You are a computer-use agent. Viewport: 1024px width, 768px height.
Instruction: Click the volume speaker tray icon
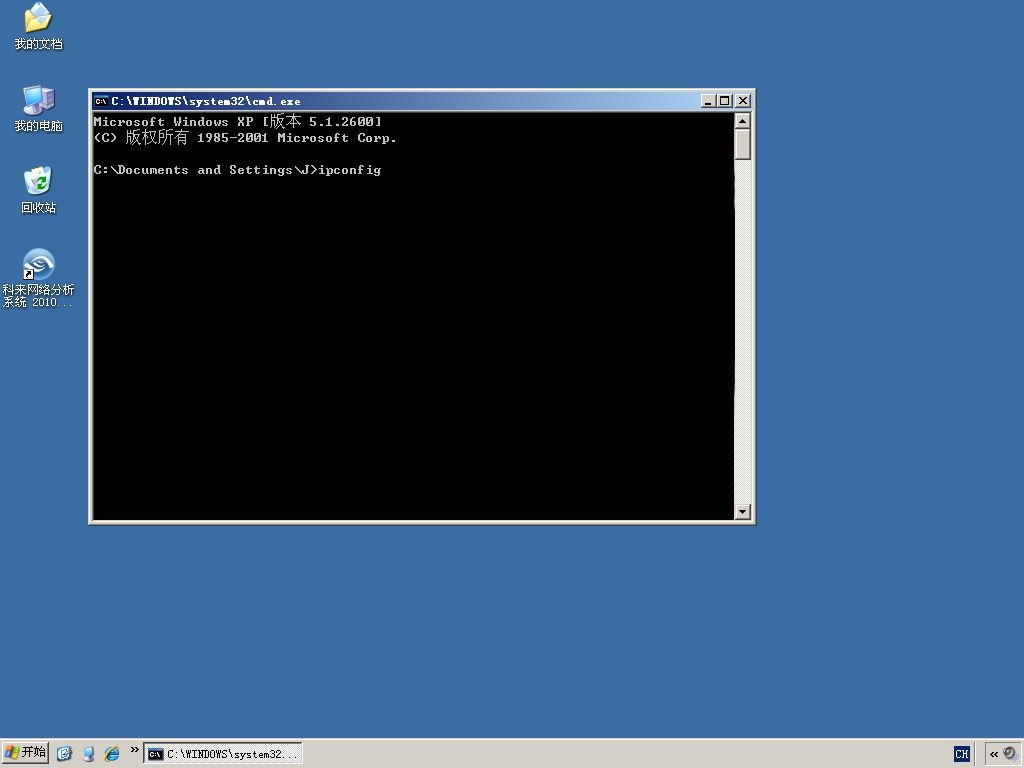[1010, 754]
